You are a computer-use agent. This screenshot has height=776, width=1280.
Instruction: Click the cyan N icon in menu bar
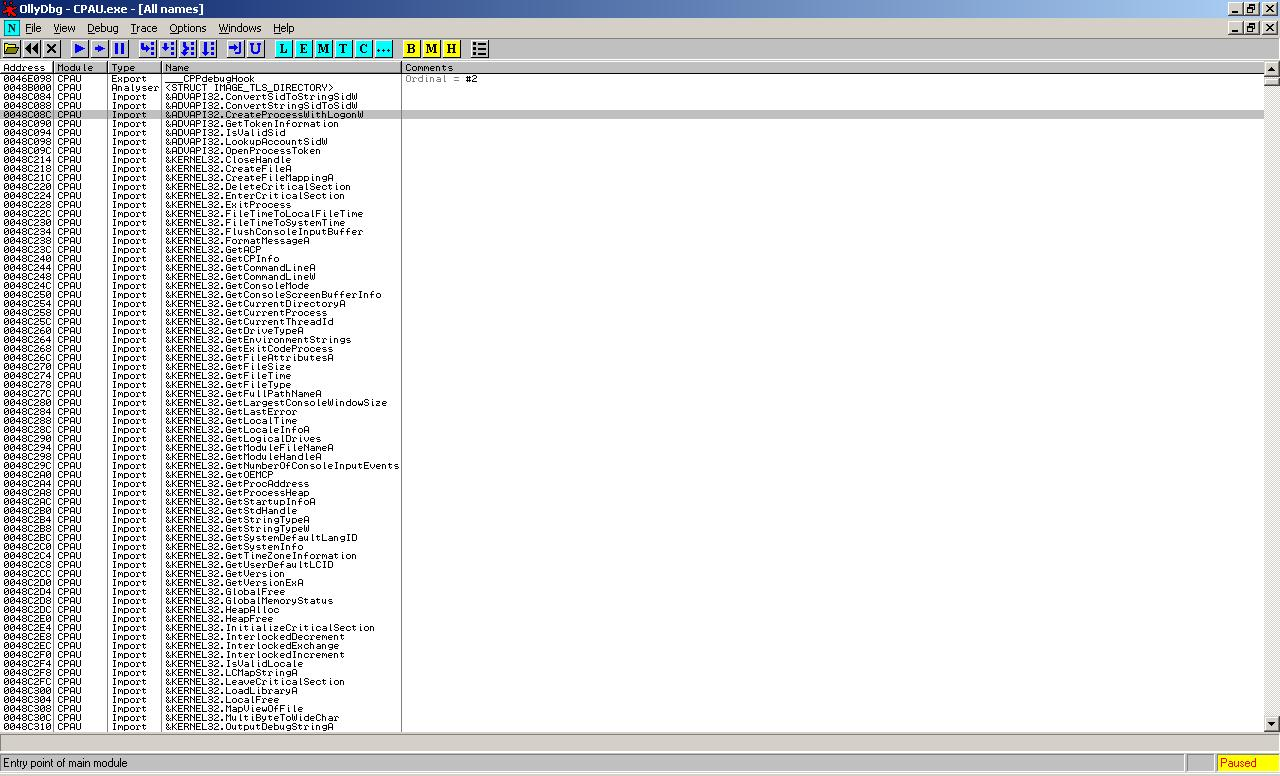coord(11,28)
